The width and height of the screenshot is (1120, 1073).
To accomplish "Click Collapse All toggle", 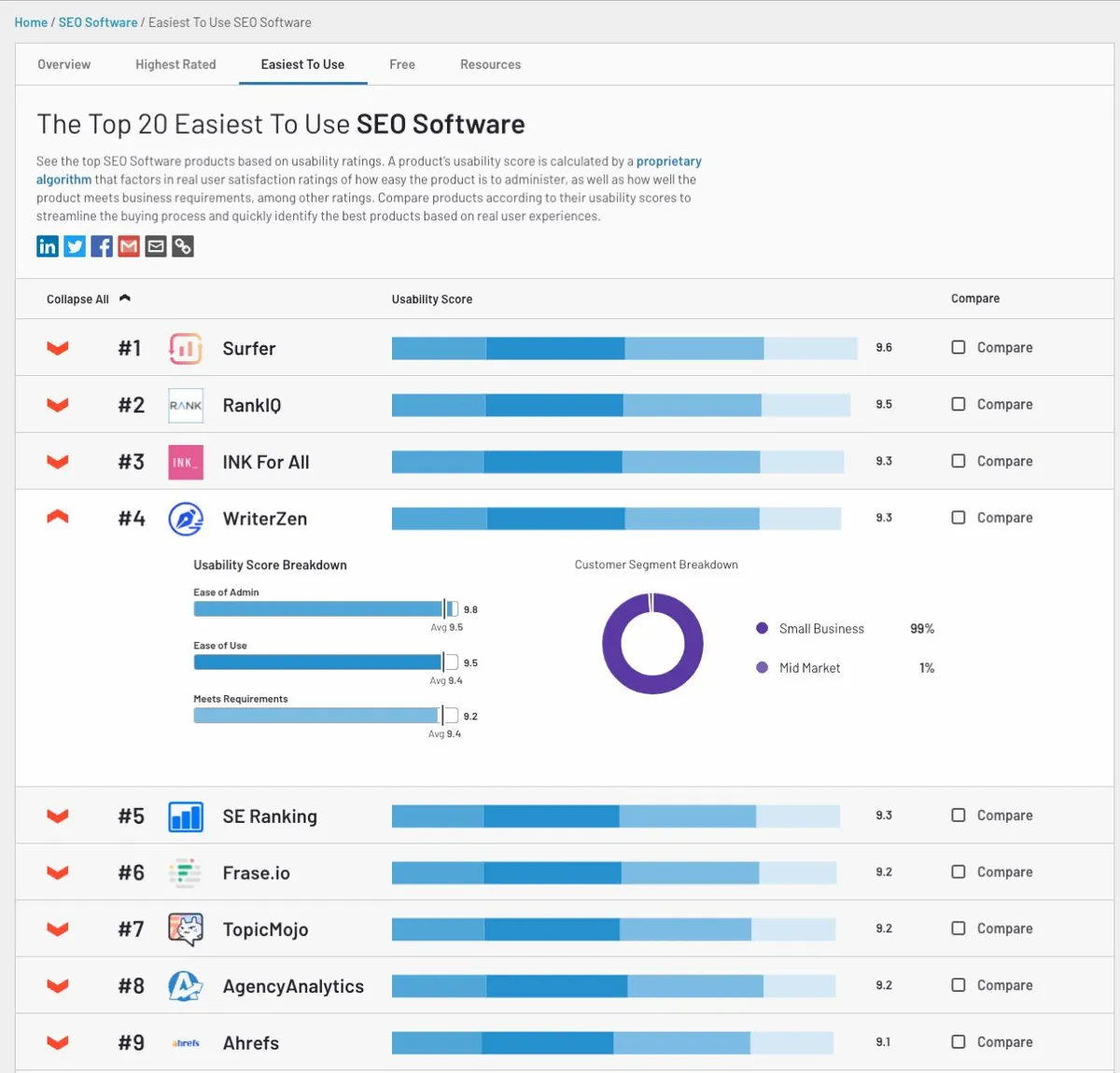I will tap(88, 300).
